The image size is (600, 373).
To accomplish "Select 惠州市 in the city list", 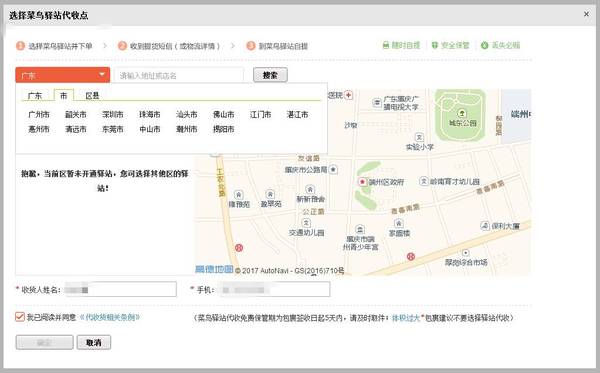I will [x=39, y=129].
